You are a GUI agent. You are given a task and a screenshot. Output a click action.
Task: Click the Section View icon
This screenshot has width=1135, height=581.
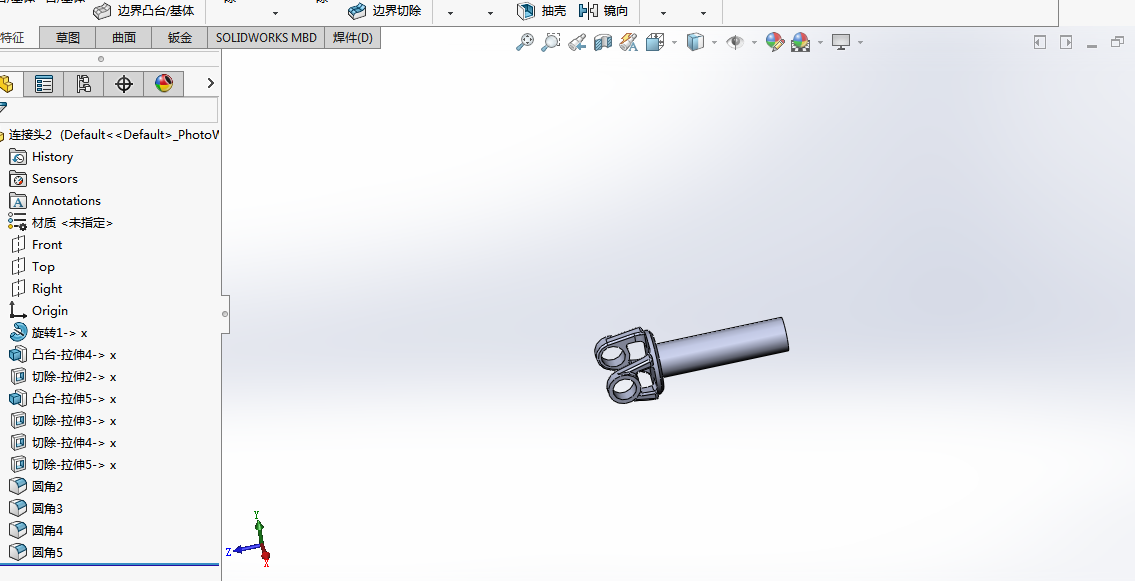[x=602, y=42]
